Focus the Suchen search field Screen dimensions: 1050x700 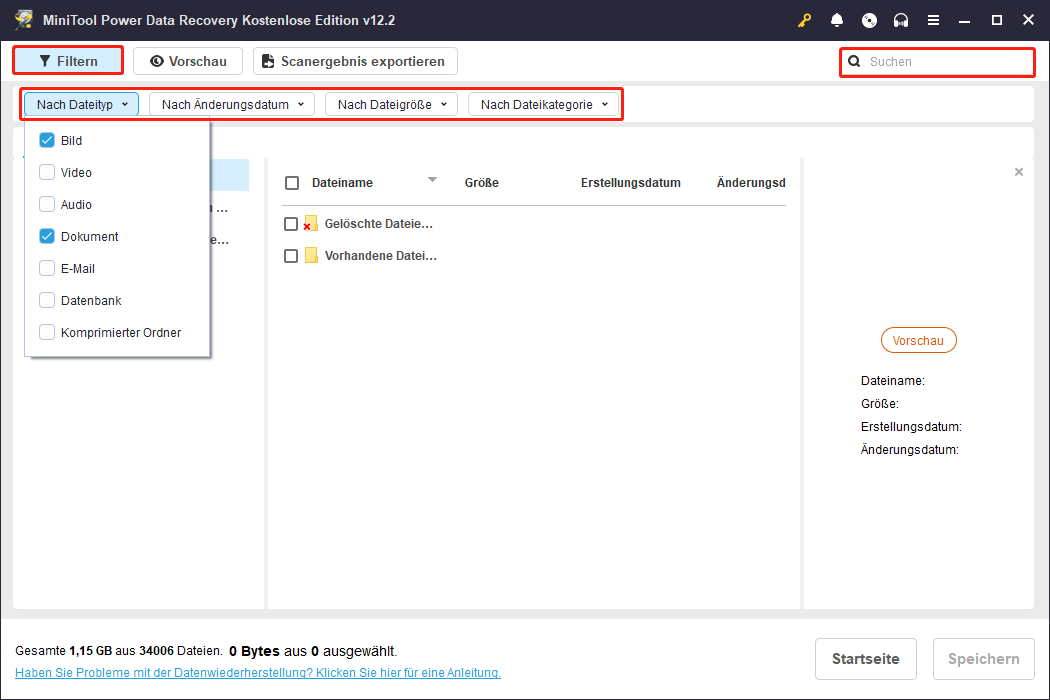(x=938, y=62)
